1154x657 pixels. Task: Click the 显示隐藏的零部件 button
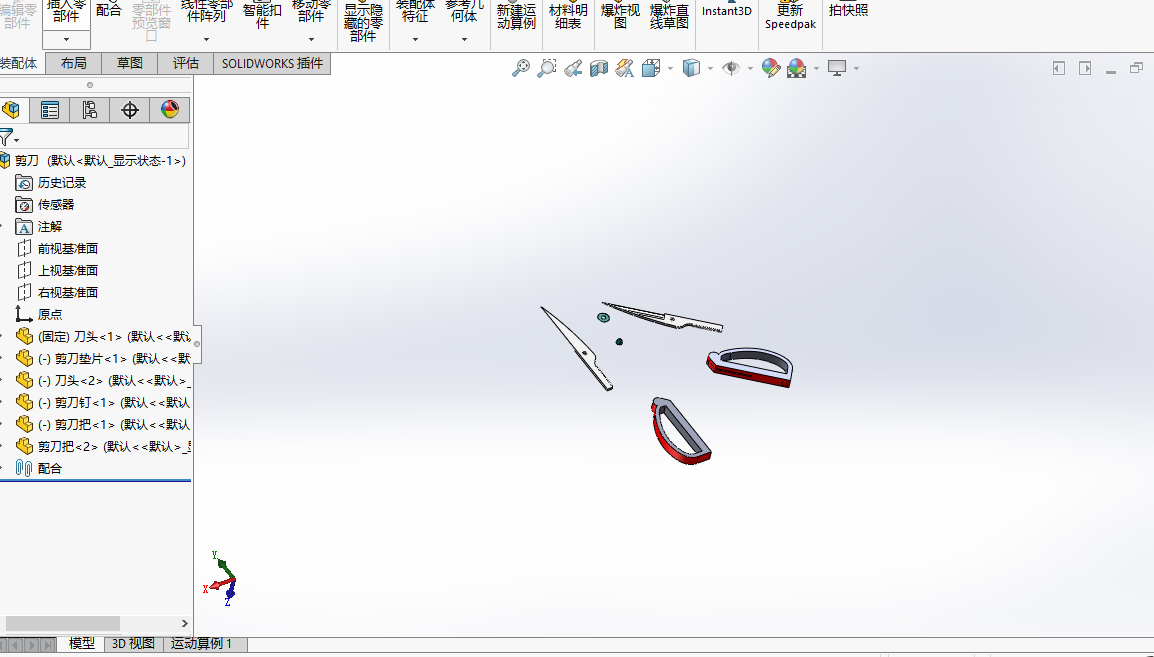pos(364,22)
